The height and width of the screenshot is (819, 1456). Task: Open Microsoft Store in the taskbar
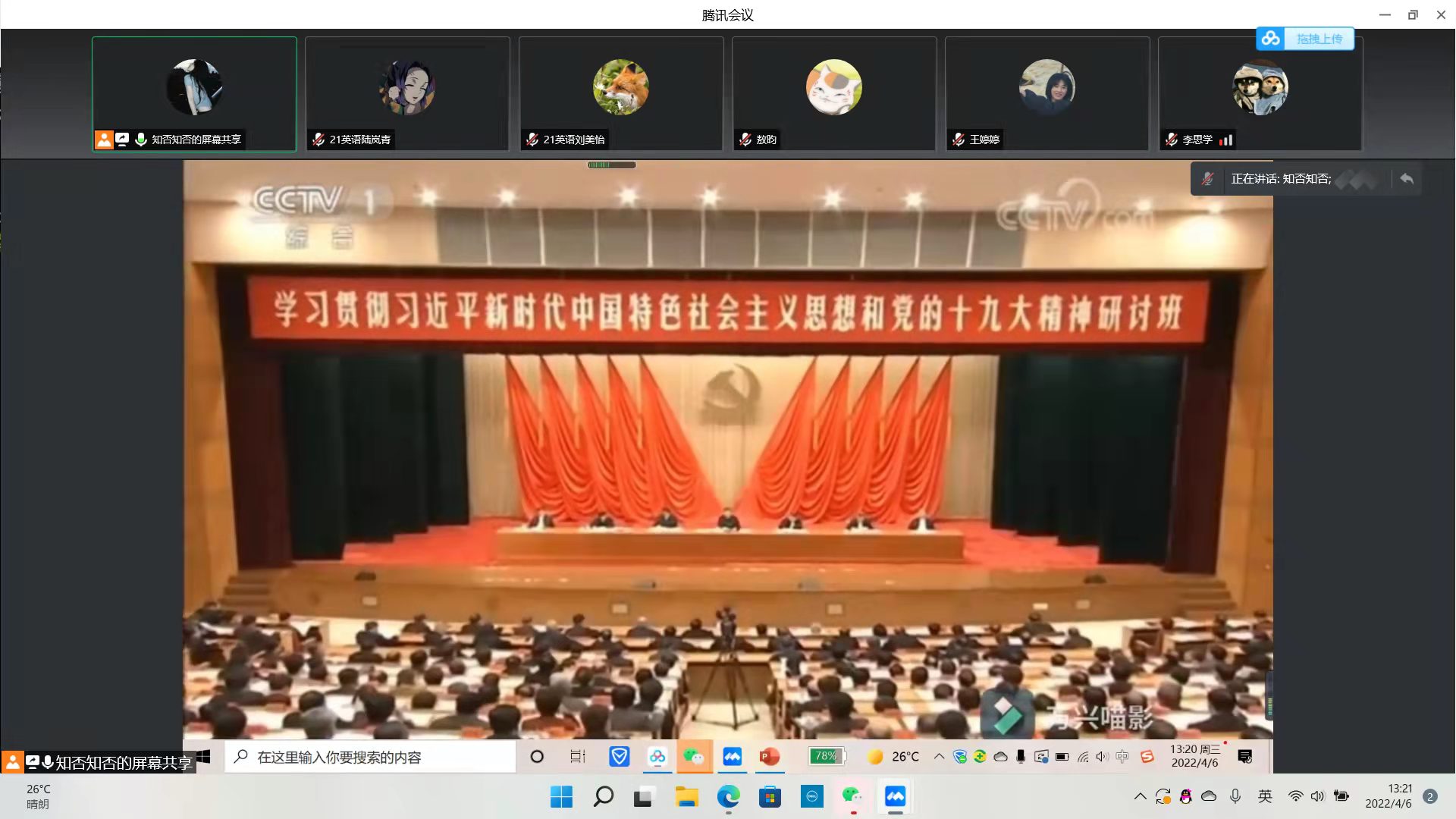click(770, 796)
